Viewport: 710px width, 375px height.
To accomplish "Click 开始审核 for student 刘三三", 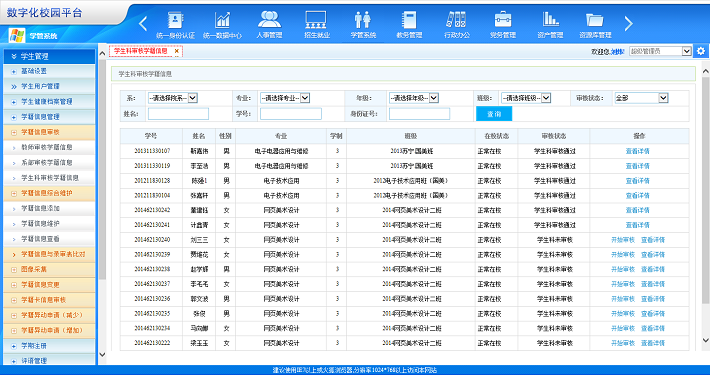I will point(623,240).
